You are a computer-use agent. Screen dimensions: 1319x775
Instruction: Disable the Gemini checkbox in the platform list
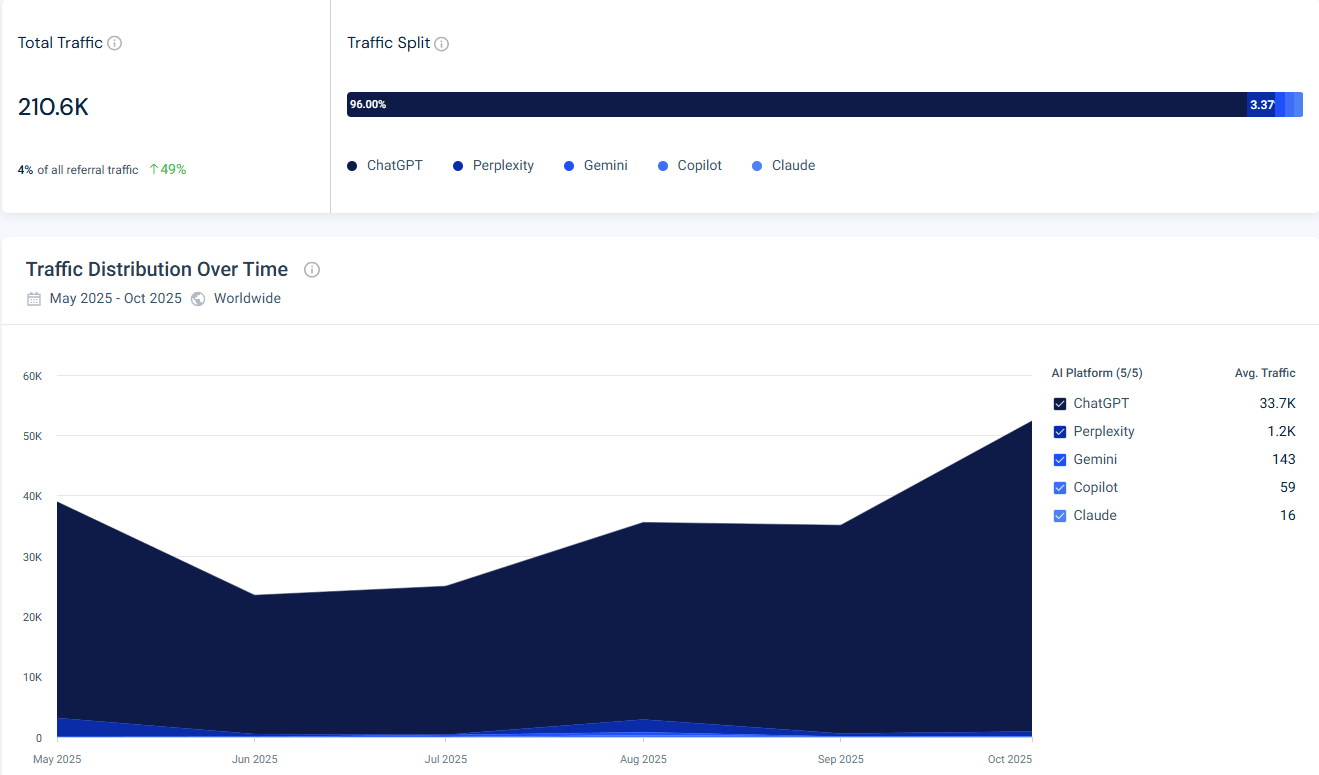click(x=1060, y=459)
